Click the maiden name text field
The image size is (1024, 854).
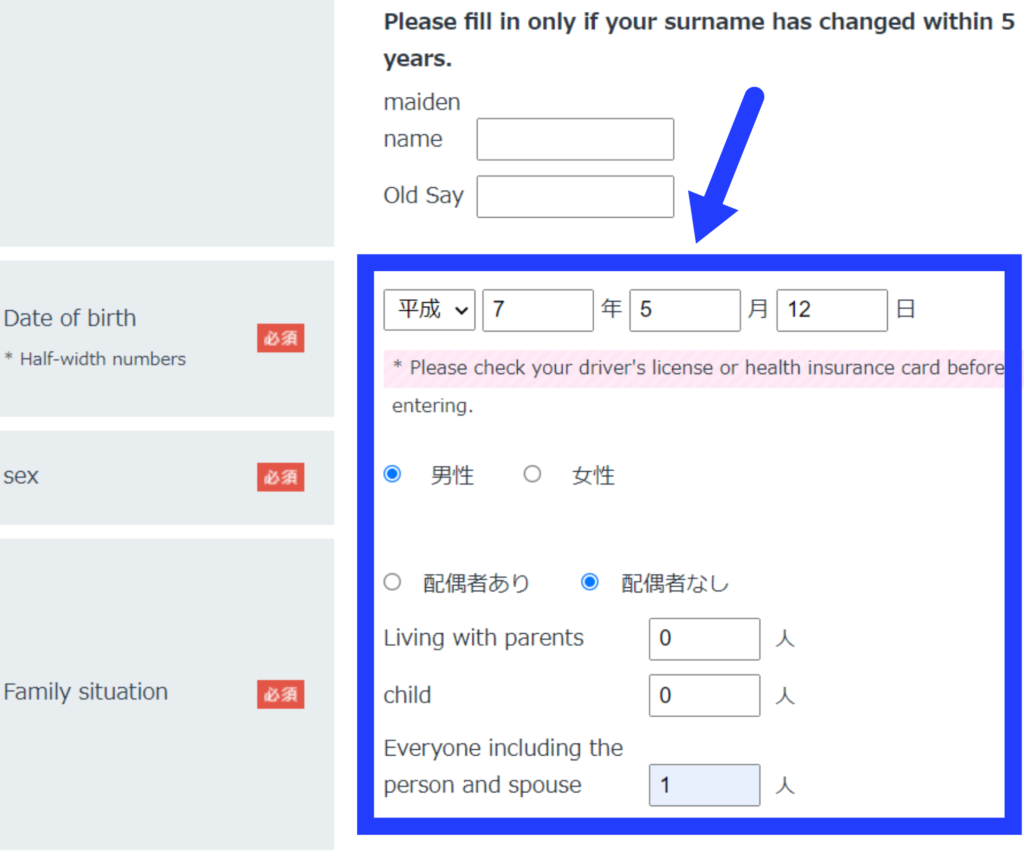pyautogui.click(x=575, y=139)
